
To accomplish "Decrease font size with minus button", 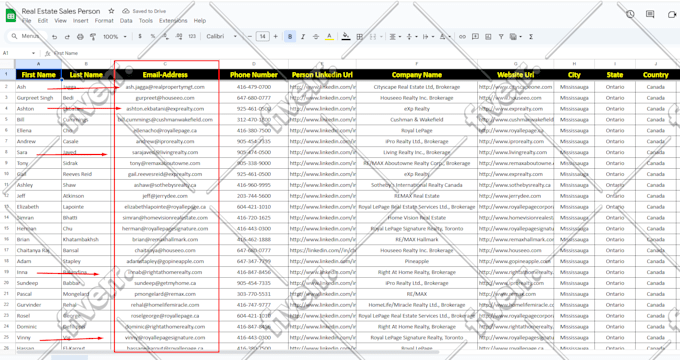I will [x=250, y=36].
